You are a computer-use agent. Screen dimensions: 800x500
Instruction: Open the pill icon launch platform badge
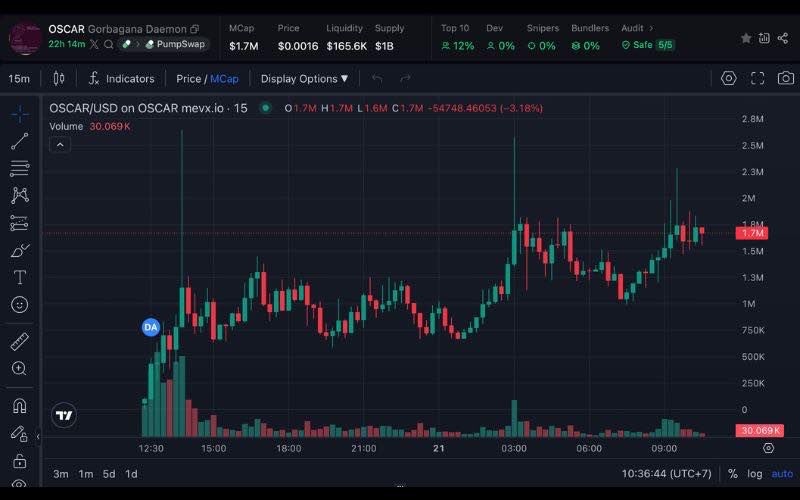click(127, 44)
